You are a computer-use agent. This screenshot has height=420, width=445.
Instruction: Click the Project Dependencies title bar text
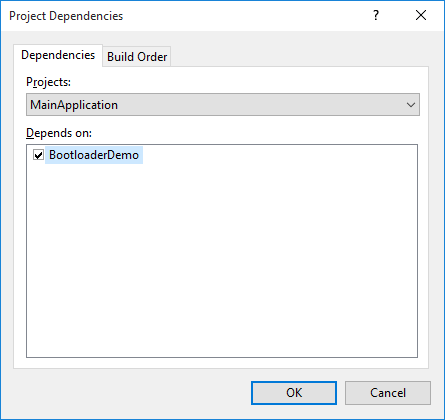tap(66, 16)
